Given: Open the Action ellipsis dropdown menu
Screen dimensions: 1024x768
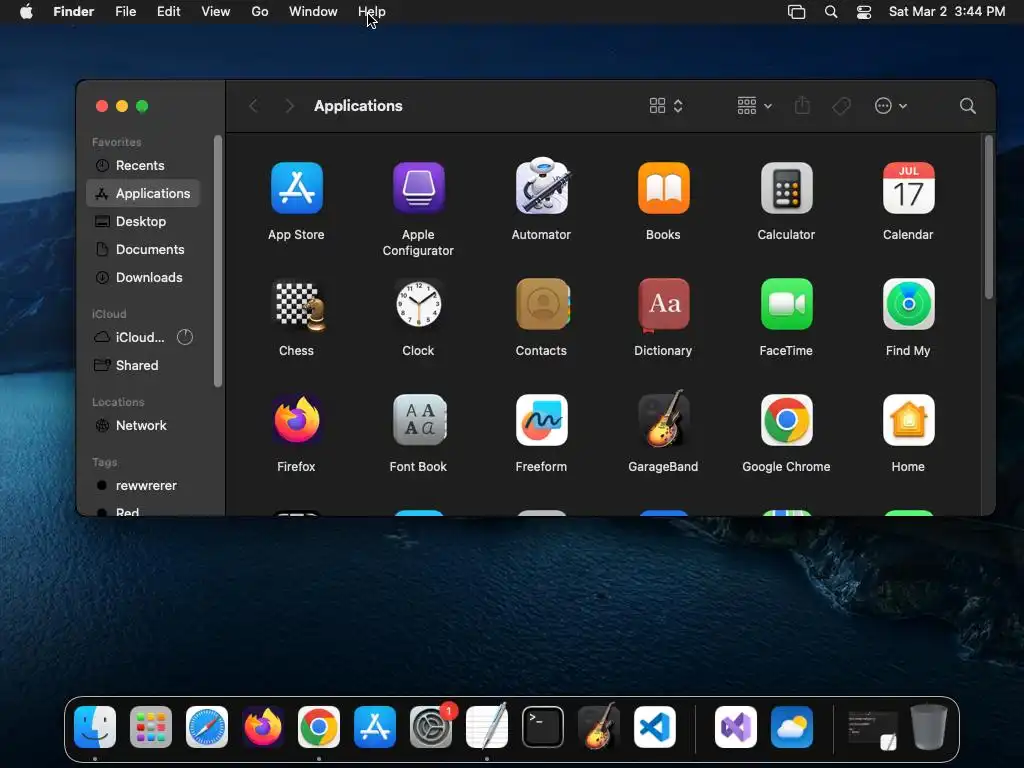Looking at the screenshot, I should (x=891, y=106).
